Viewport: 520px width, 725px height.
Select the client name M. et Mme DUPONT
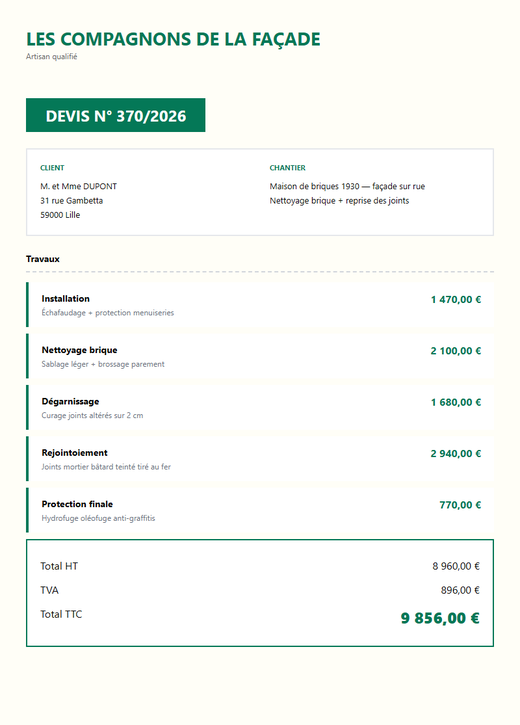[x=79, y=186]
